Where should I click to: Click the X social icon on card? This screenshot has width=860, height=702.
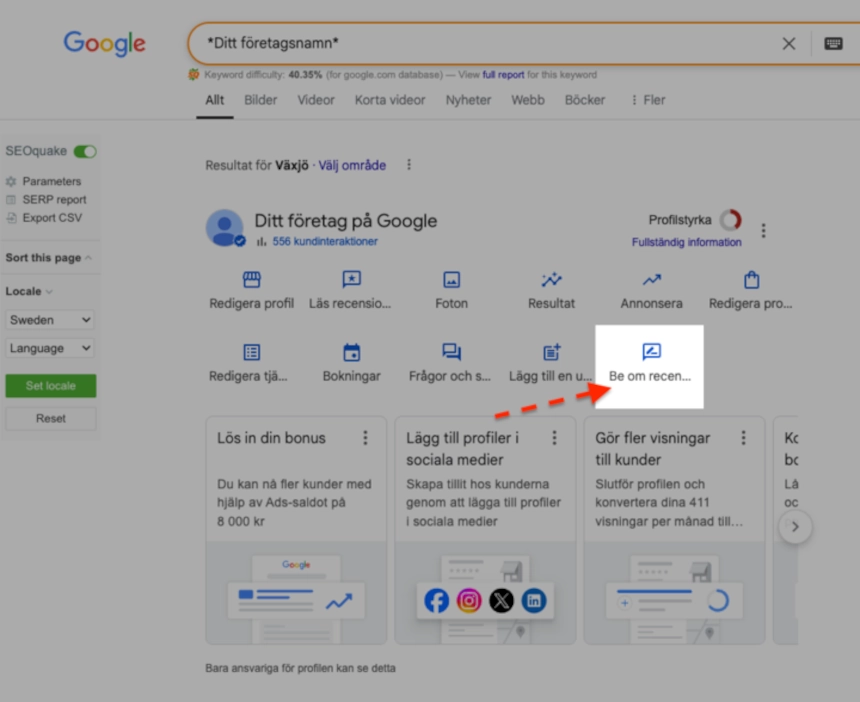501,601
